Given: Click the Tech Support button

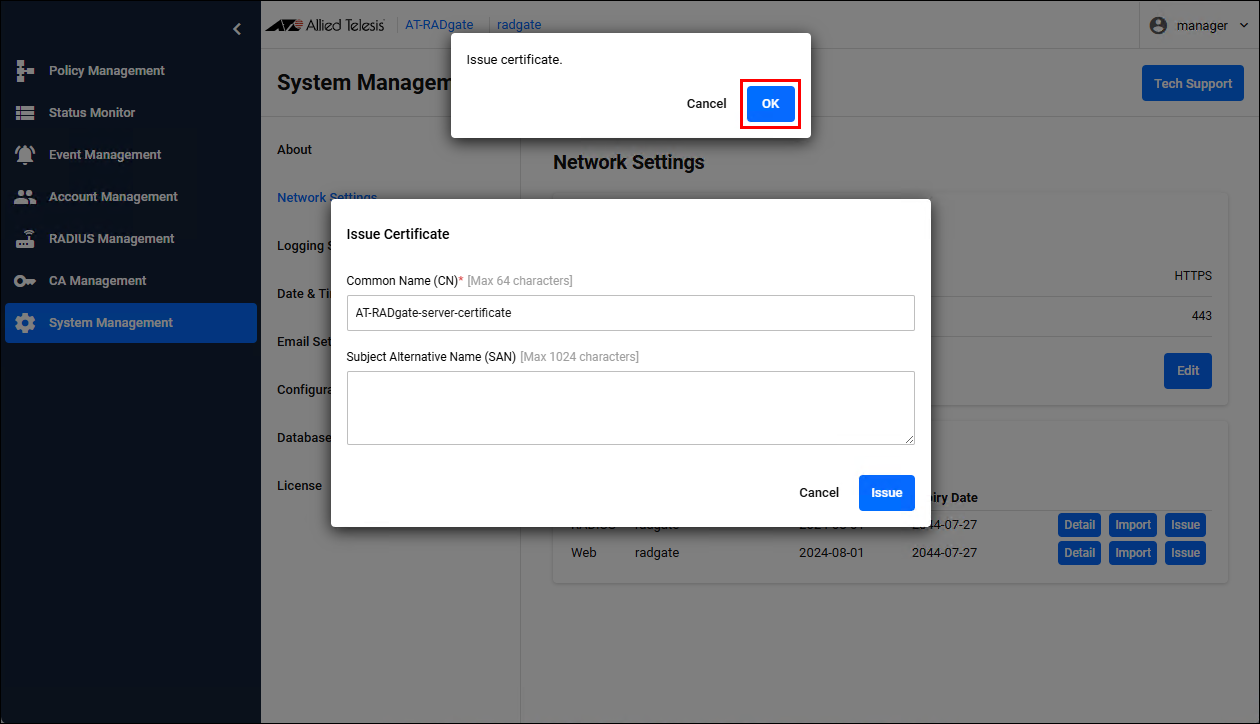Looking at the screenshot, I should point(1193,84).
